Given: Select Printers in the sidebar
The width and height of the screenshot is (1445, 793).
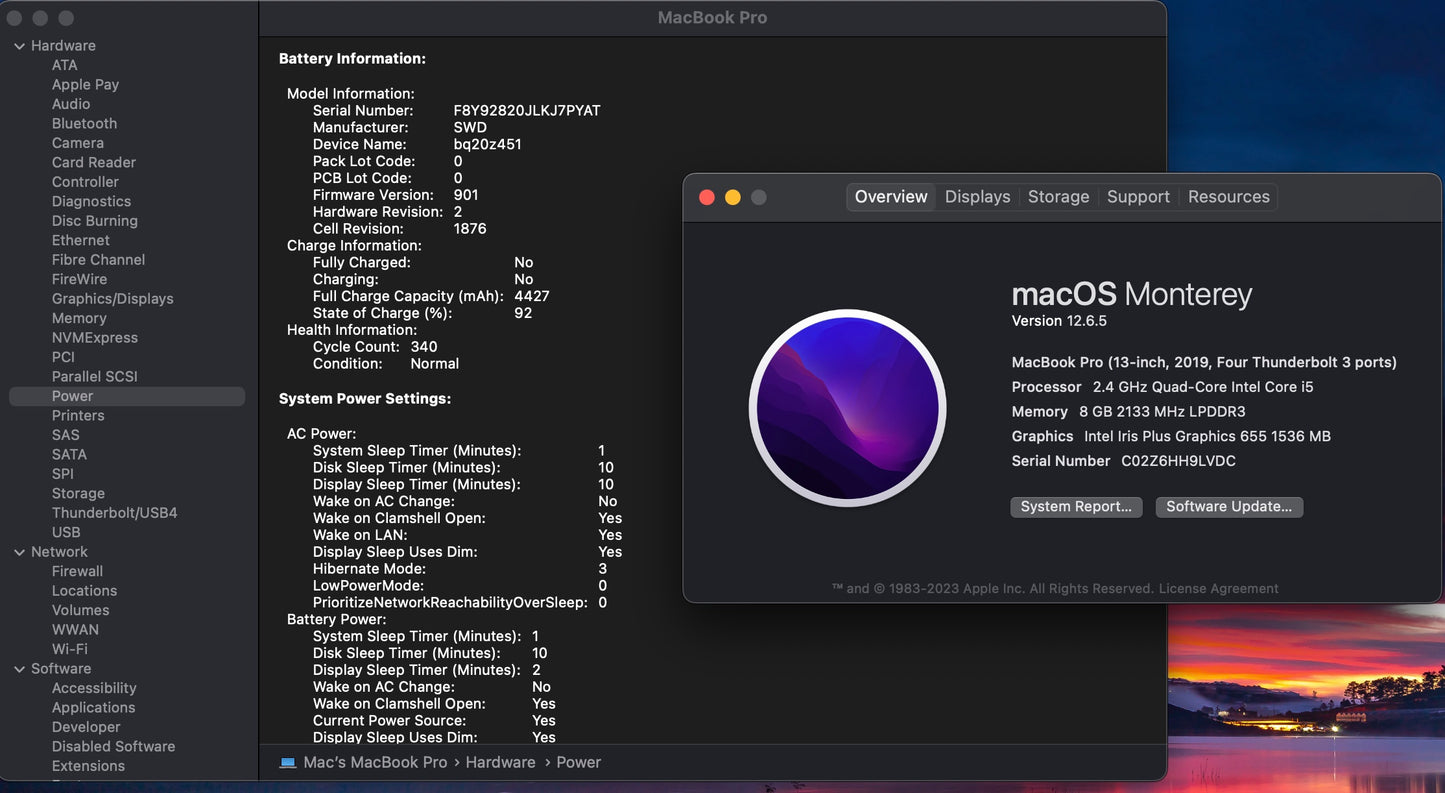Looking at the screenshot, I should [x=78, y=416].
